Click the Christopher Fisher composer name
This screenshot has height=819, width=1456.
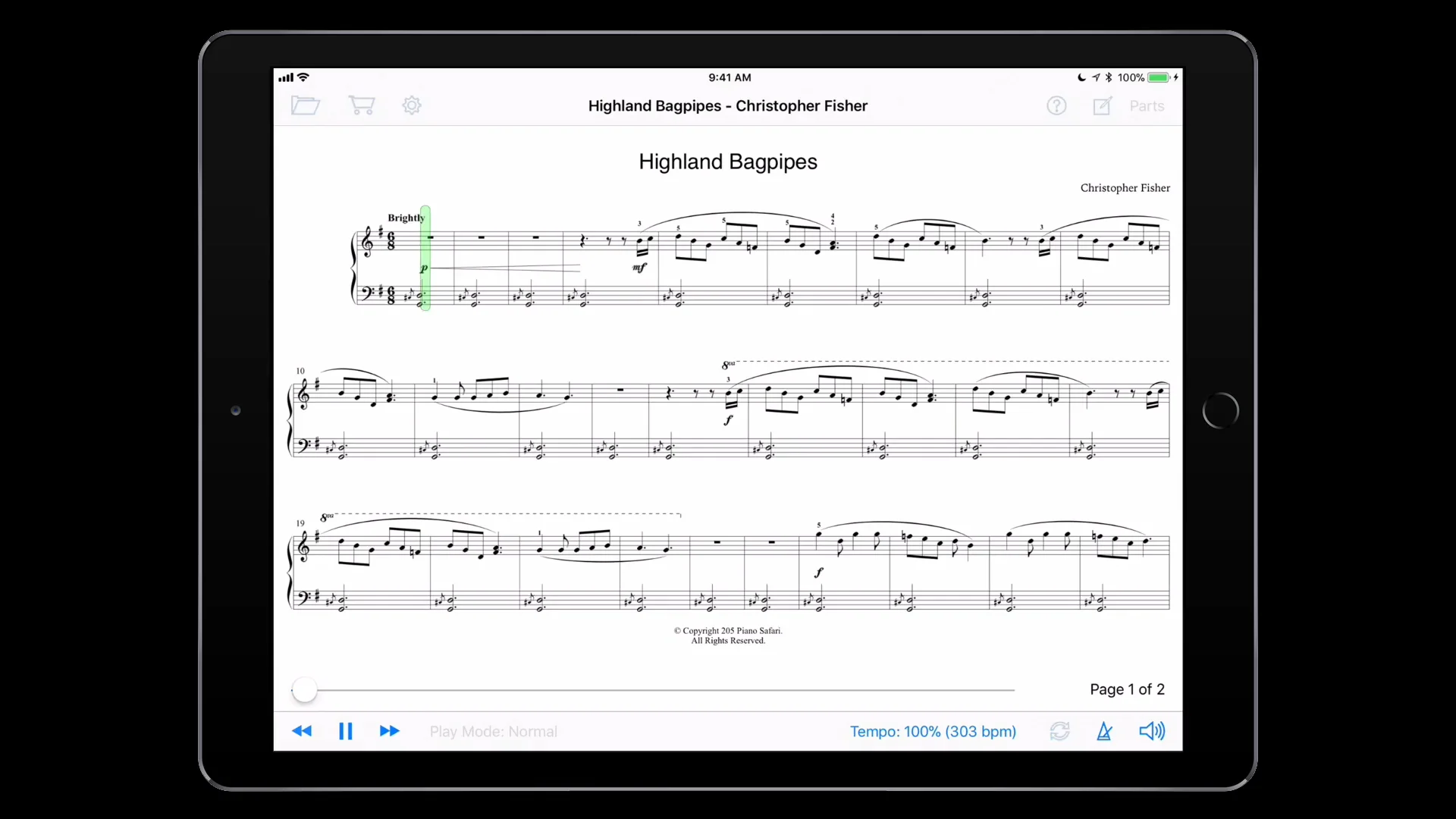[x=1125, y=188]
